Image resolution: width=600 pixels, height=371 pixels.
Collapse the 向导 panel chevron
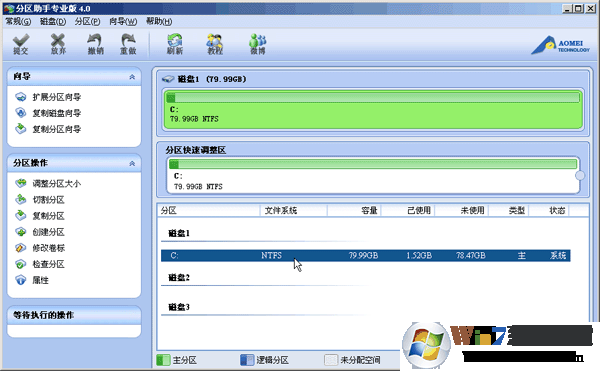132,77
